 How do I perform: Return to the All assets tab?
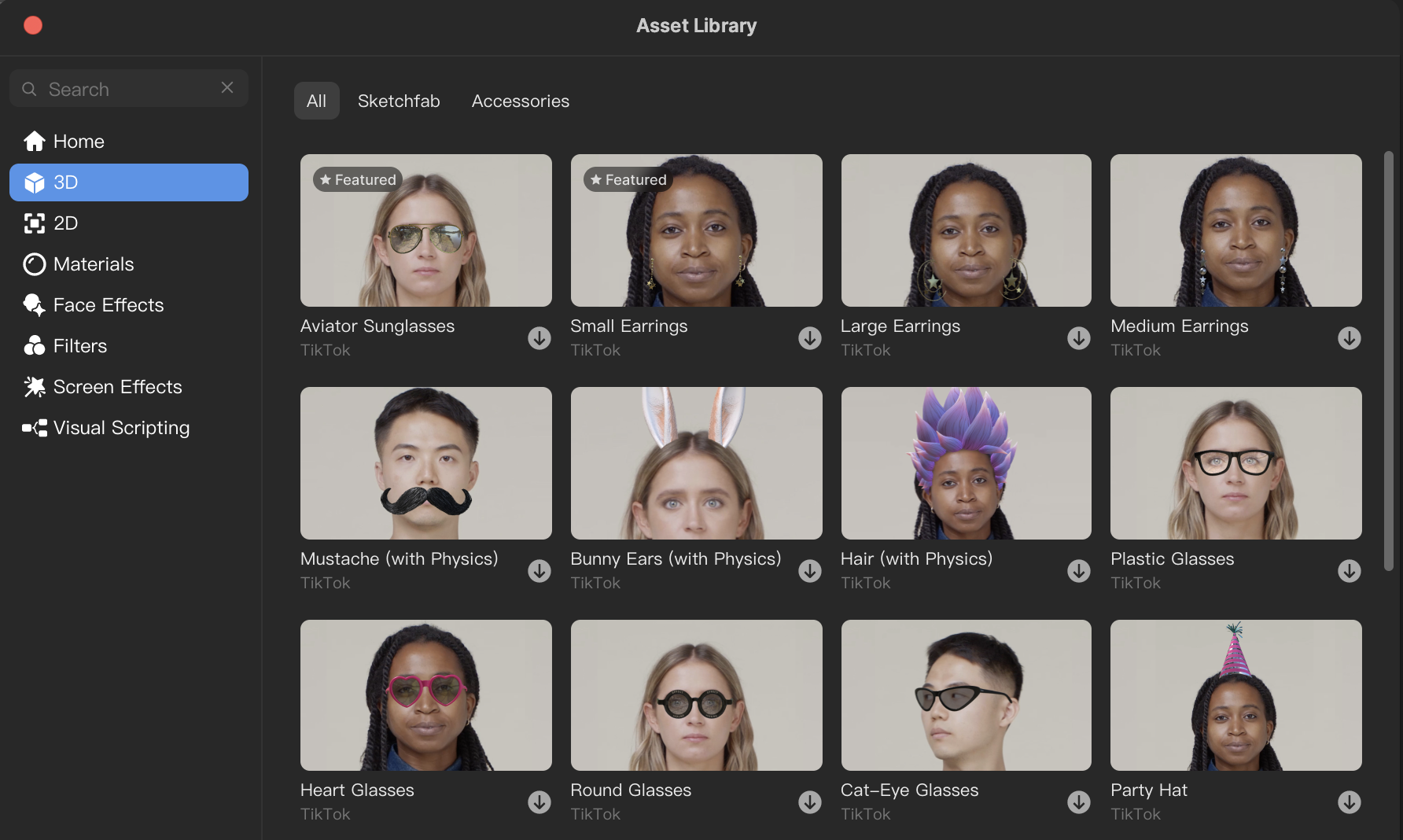[316, 101]
